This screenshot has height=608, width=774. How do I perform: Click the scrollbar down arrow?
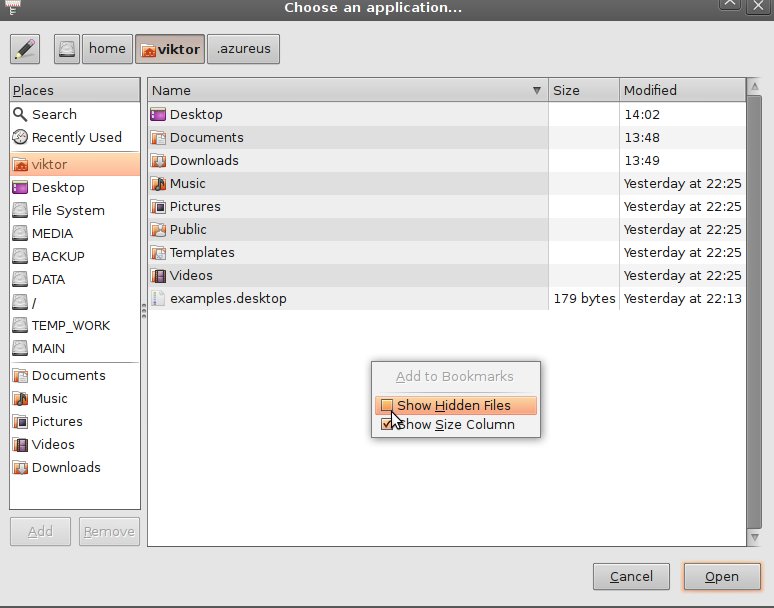(754, 537)
